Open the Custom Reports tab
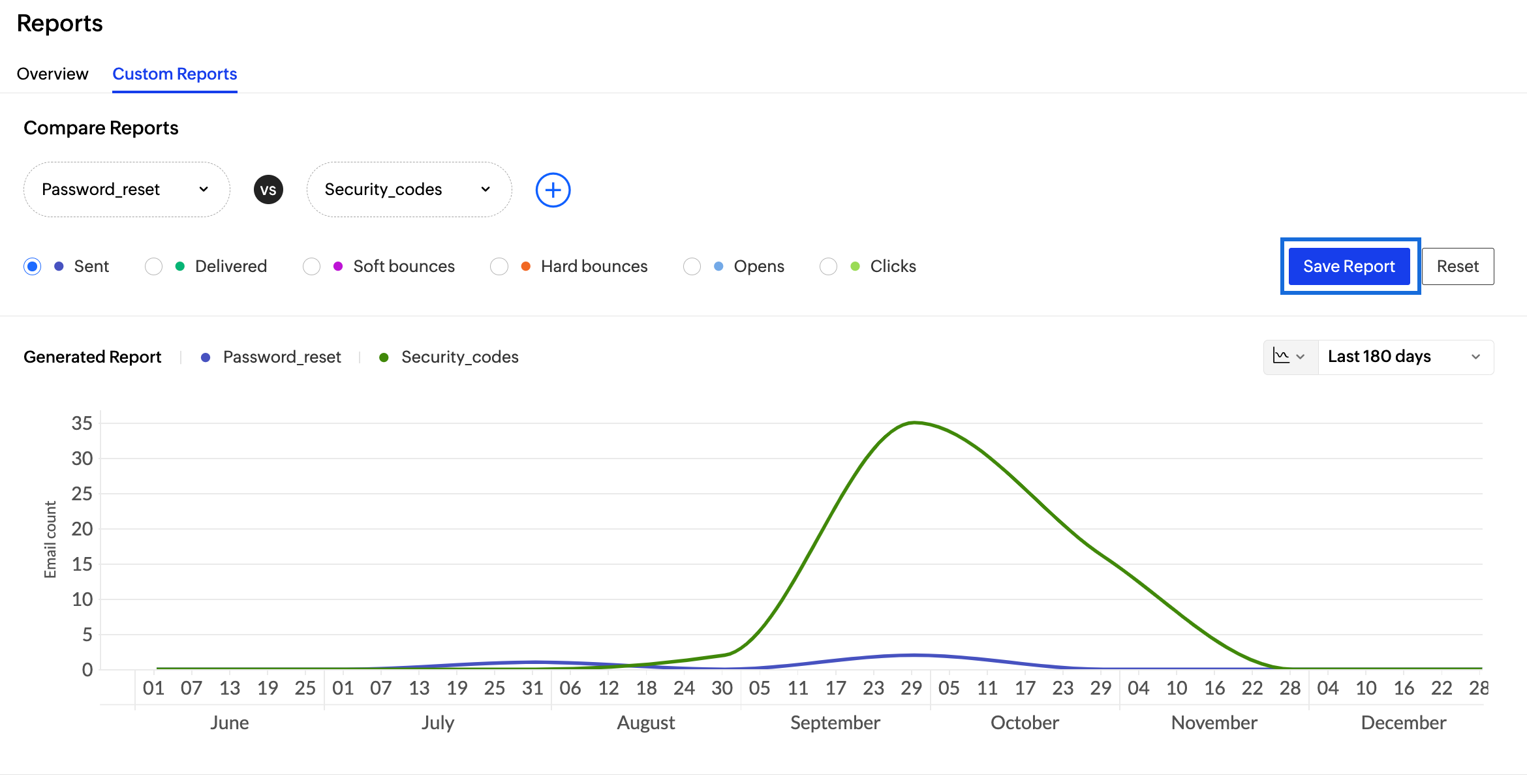Viewport: 1527px width, 784px height. 174,74
